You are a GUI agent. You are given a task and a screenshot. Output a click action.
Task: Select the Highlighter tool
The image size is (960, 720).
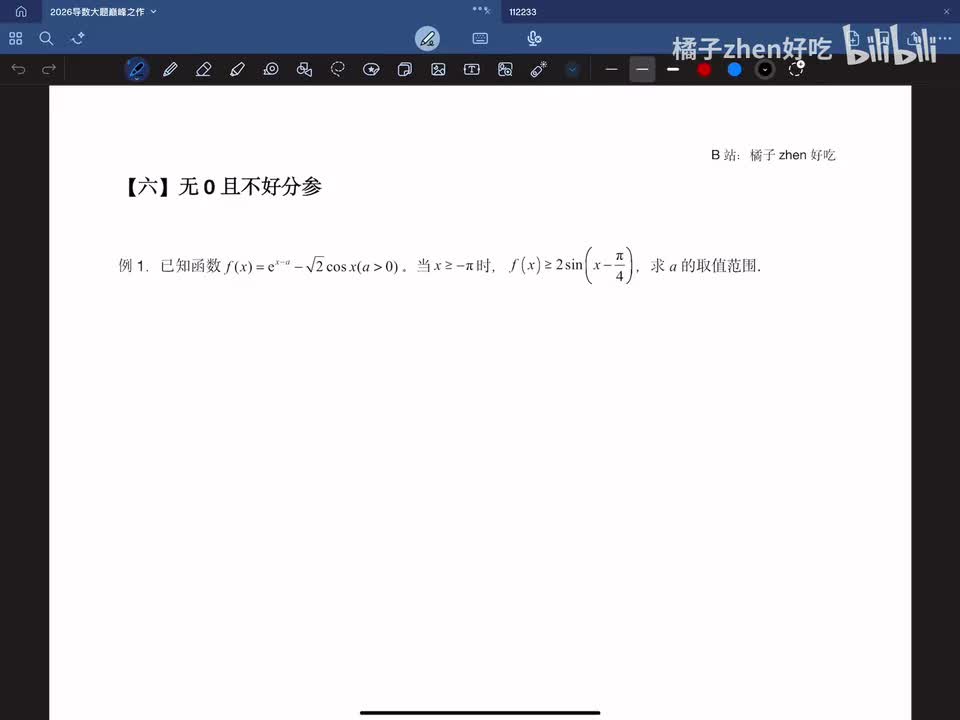[x=237, y=69]
